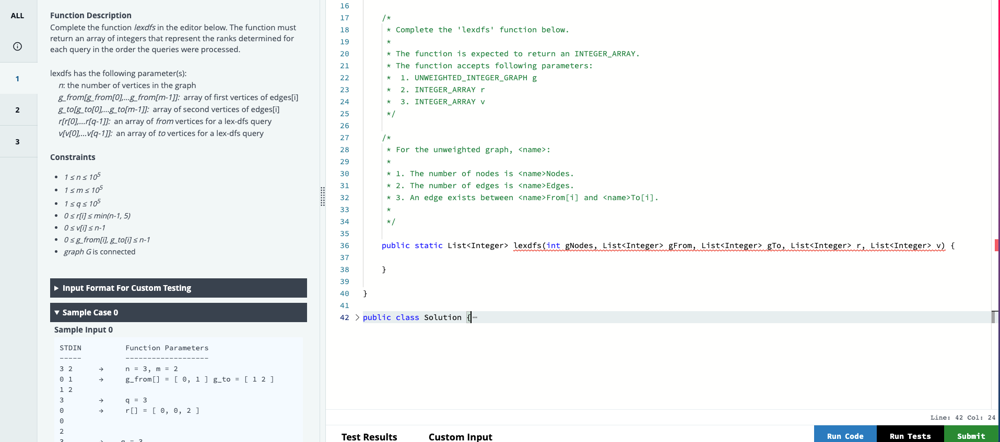Click the info circle icon in sidebar
This screenshot has width=1000, height=442.
tap(17, 47)
